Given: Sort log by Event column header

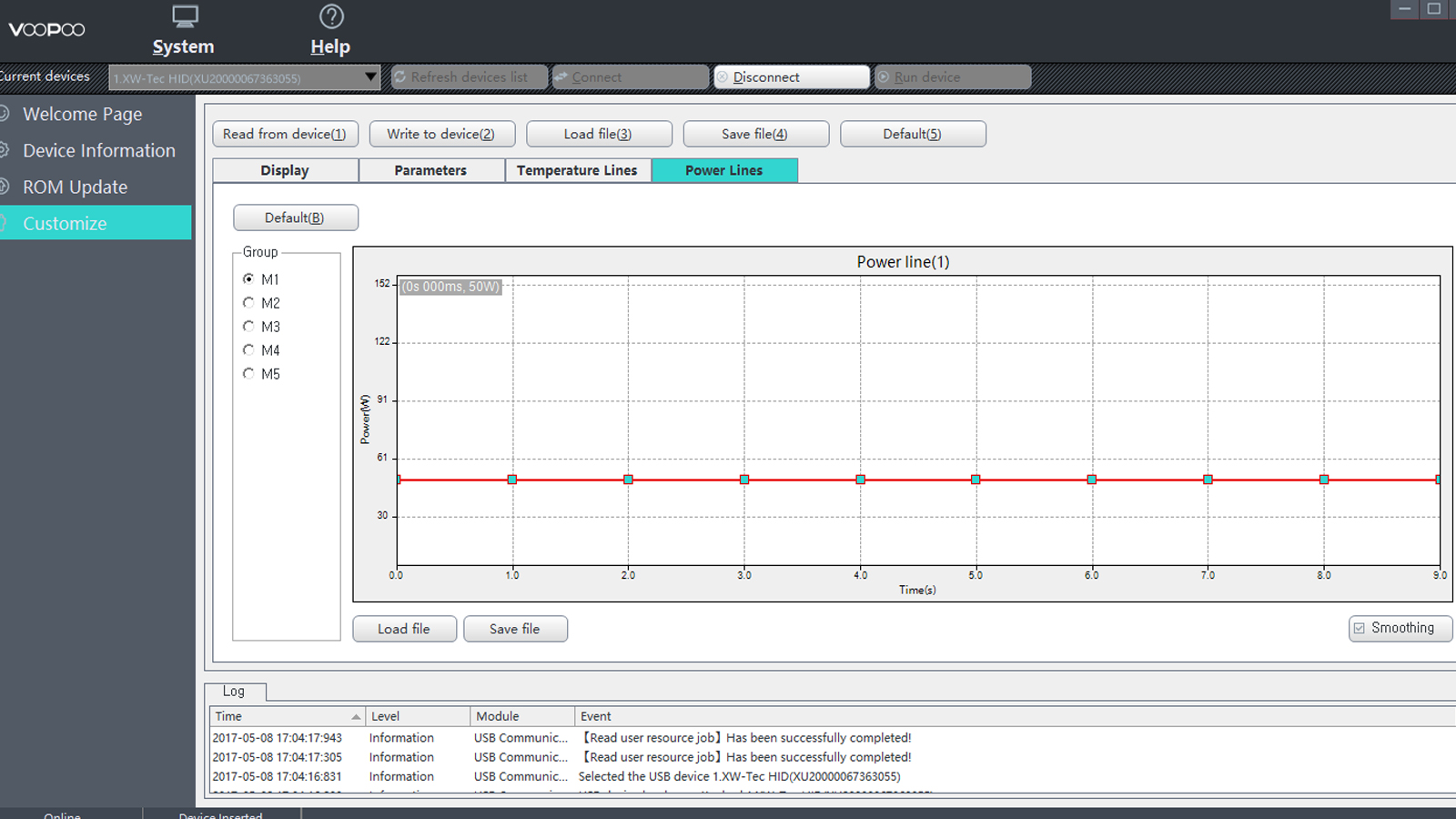Looking at the screenshot, I should point(1015,716).
